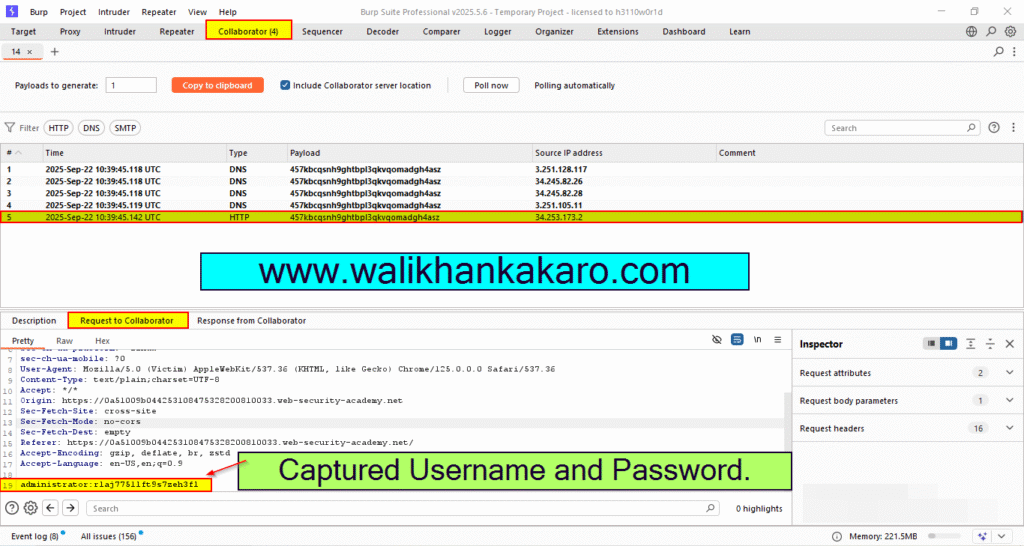This screenshot has height=546, width=1024.
Task: Click the memory info icon in the status bar
Action: point(837,536)
